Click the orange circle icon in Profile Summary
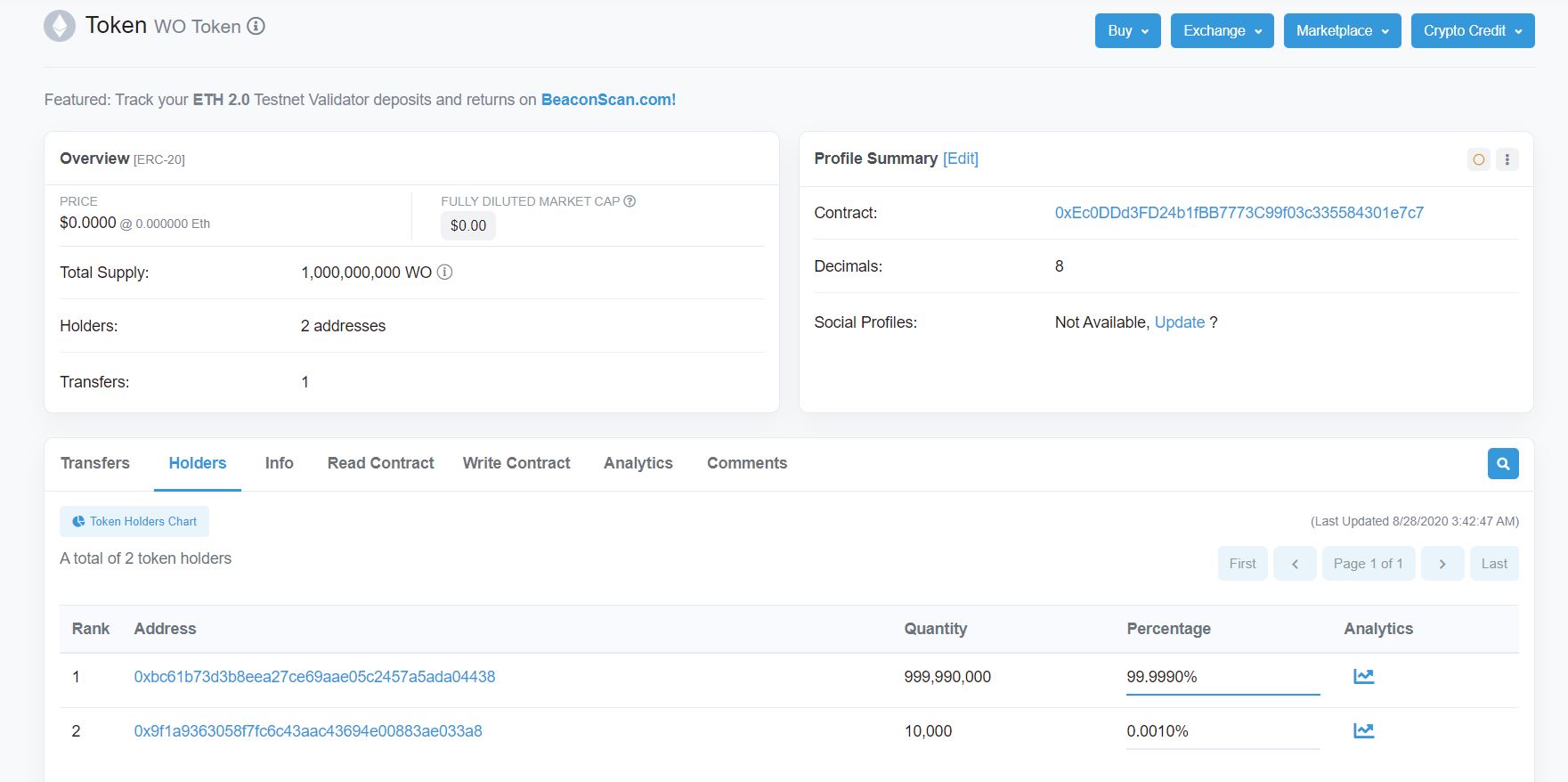 1479,159
